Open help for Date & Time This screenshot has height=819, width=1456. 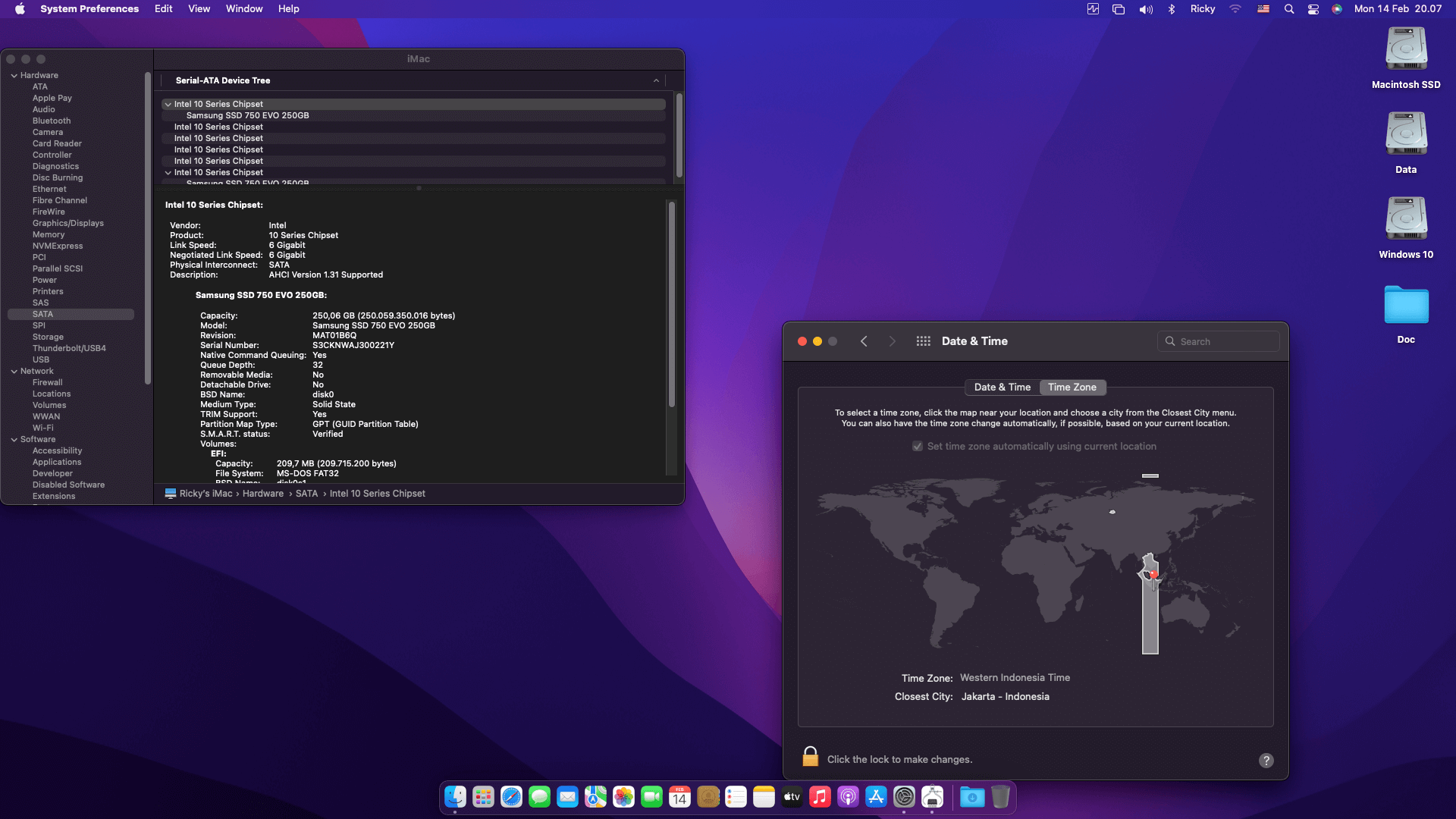pyautogui.click(x=1266, y=761)
